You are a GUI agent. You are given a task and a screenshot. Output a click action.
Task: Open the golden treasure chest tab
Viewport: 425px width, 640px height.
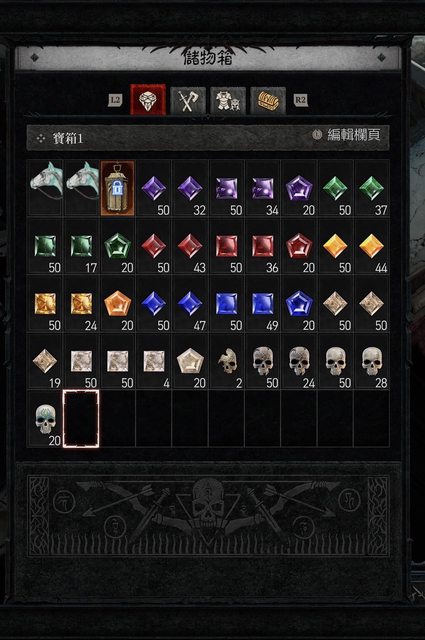[x=268, y=100]
